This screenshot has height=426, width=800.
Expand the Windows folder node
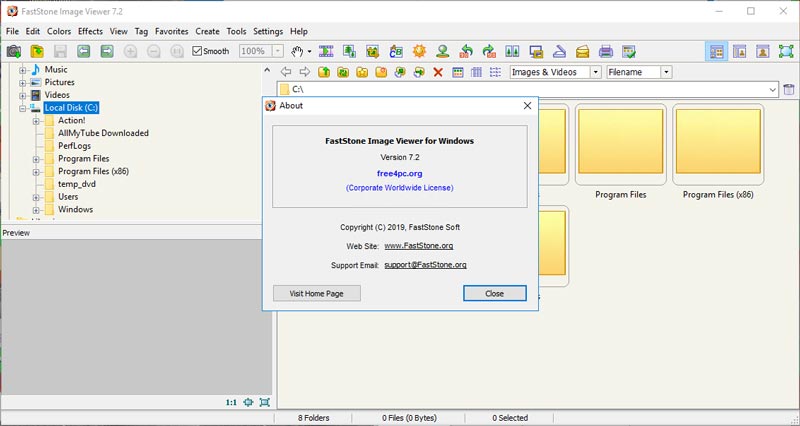36,210
